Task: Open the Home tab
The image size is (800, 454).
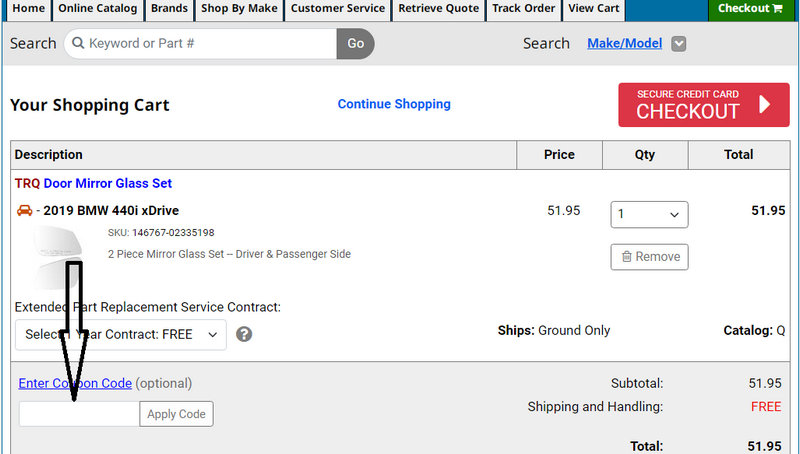Action: pos(28,9)
